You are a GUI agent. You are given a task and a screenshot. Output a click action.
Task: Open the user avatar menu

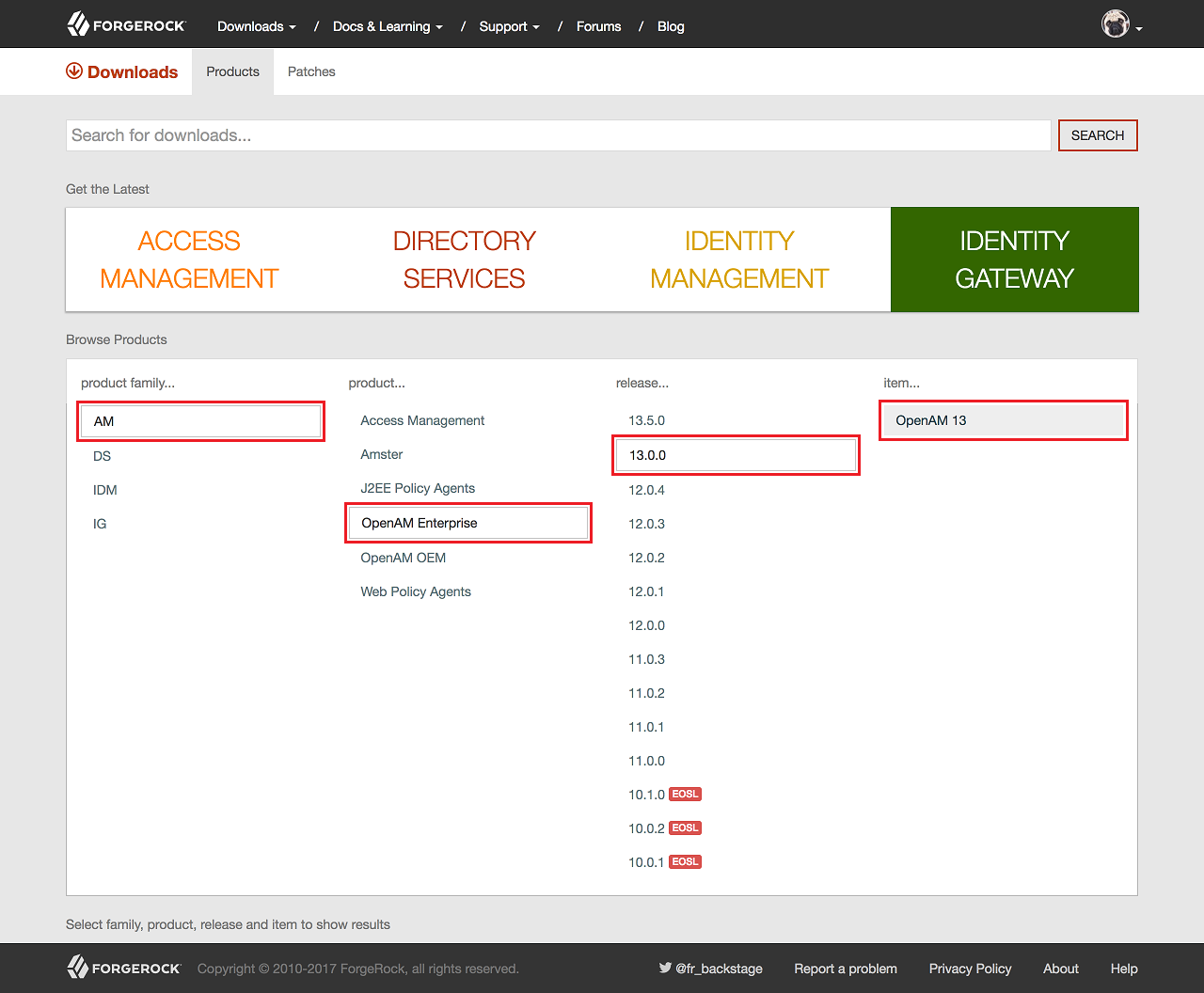click(1122, 25)
